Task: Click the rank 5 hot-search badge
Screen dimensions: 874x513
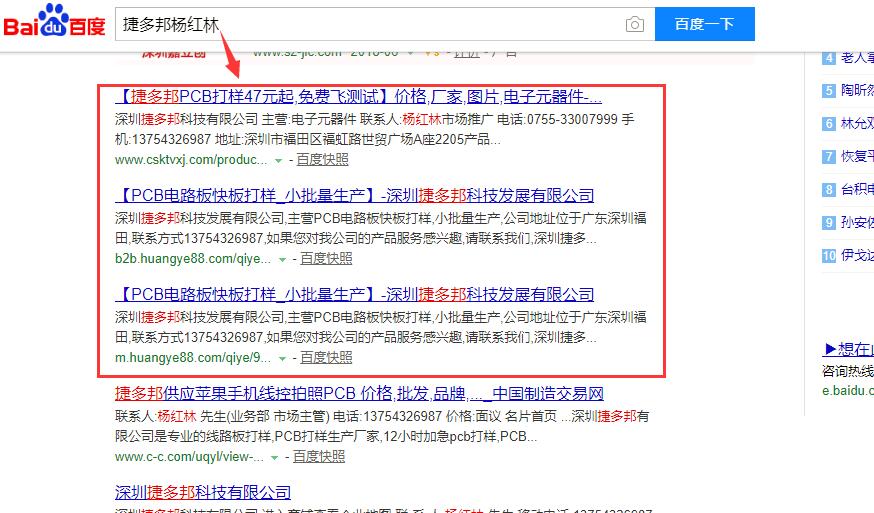Action: point(829,90)
